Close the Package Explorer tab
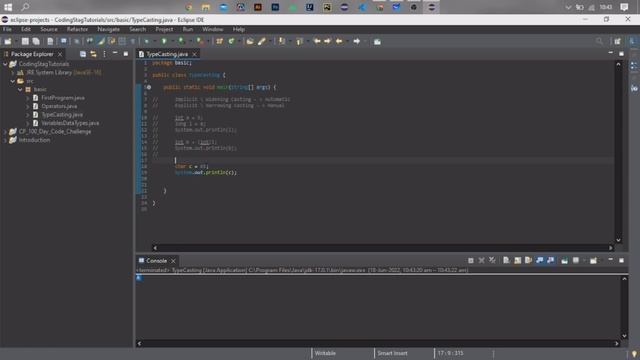The width and height of the screenshot is (640, 360). click(60, 54)
